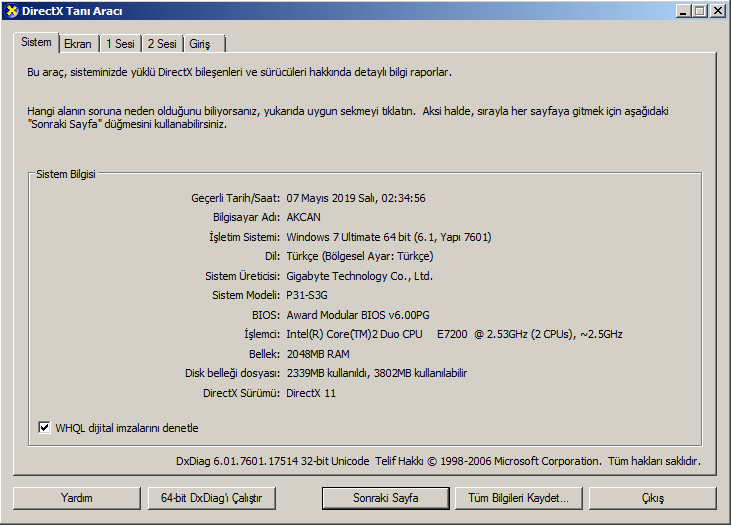Switch to the Ekran tab
The image size is (731, 527).
coord(78,44)
